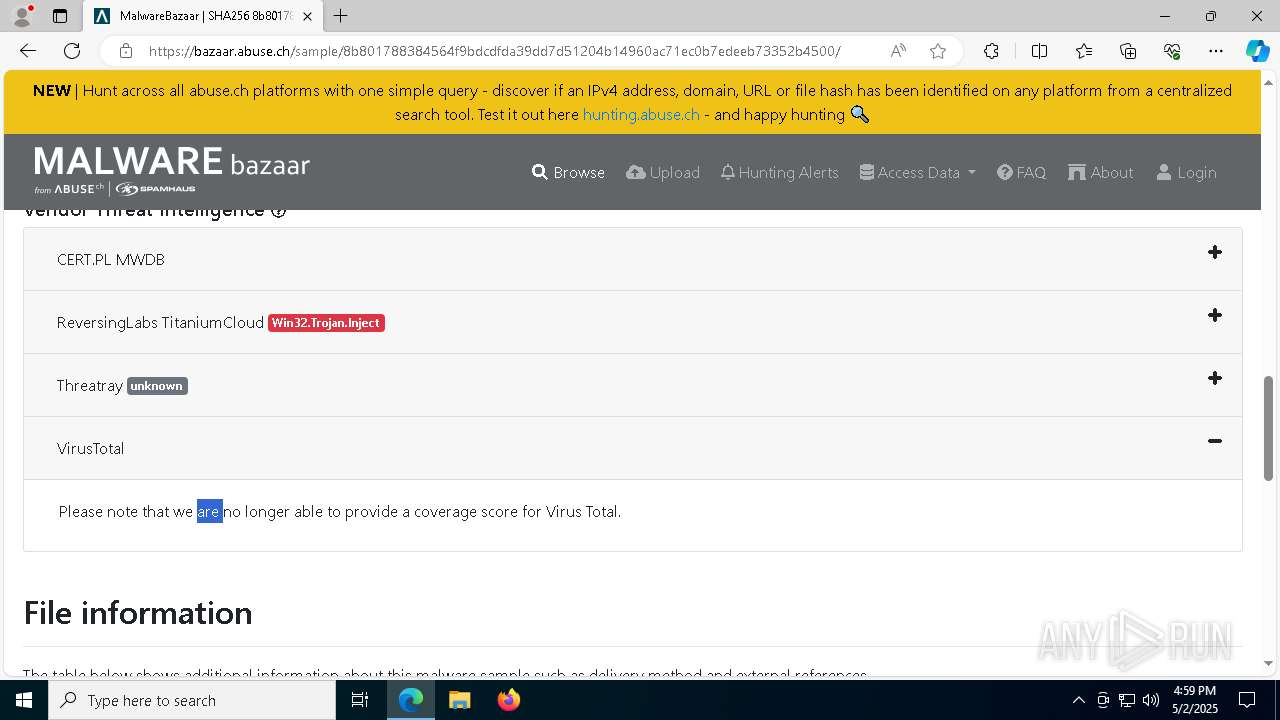Click the taskbar search box
Viewport: 1280px width, 720px height.
click(x=192, y=700)
